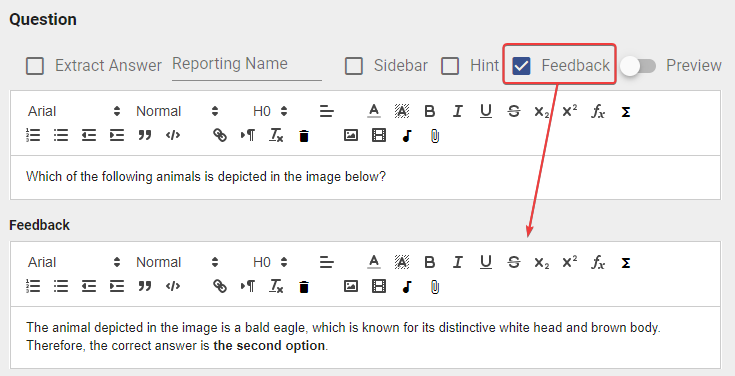Click trash delete icon in Question editor
Viewport: 735px width, 376px height.
(304, 136)
